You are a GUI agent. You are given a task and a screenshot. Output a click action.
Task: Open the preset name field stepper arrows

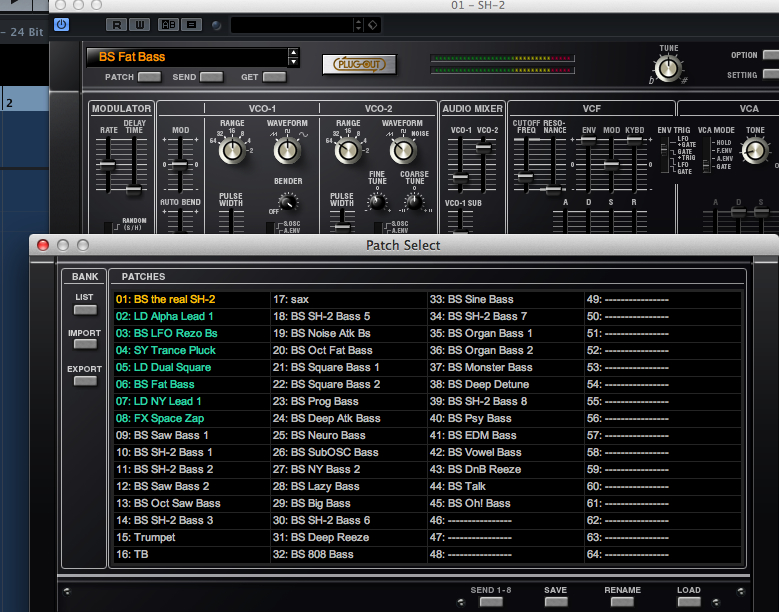click(x=358, y=25)
